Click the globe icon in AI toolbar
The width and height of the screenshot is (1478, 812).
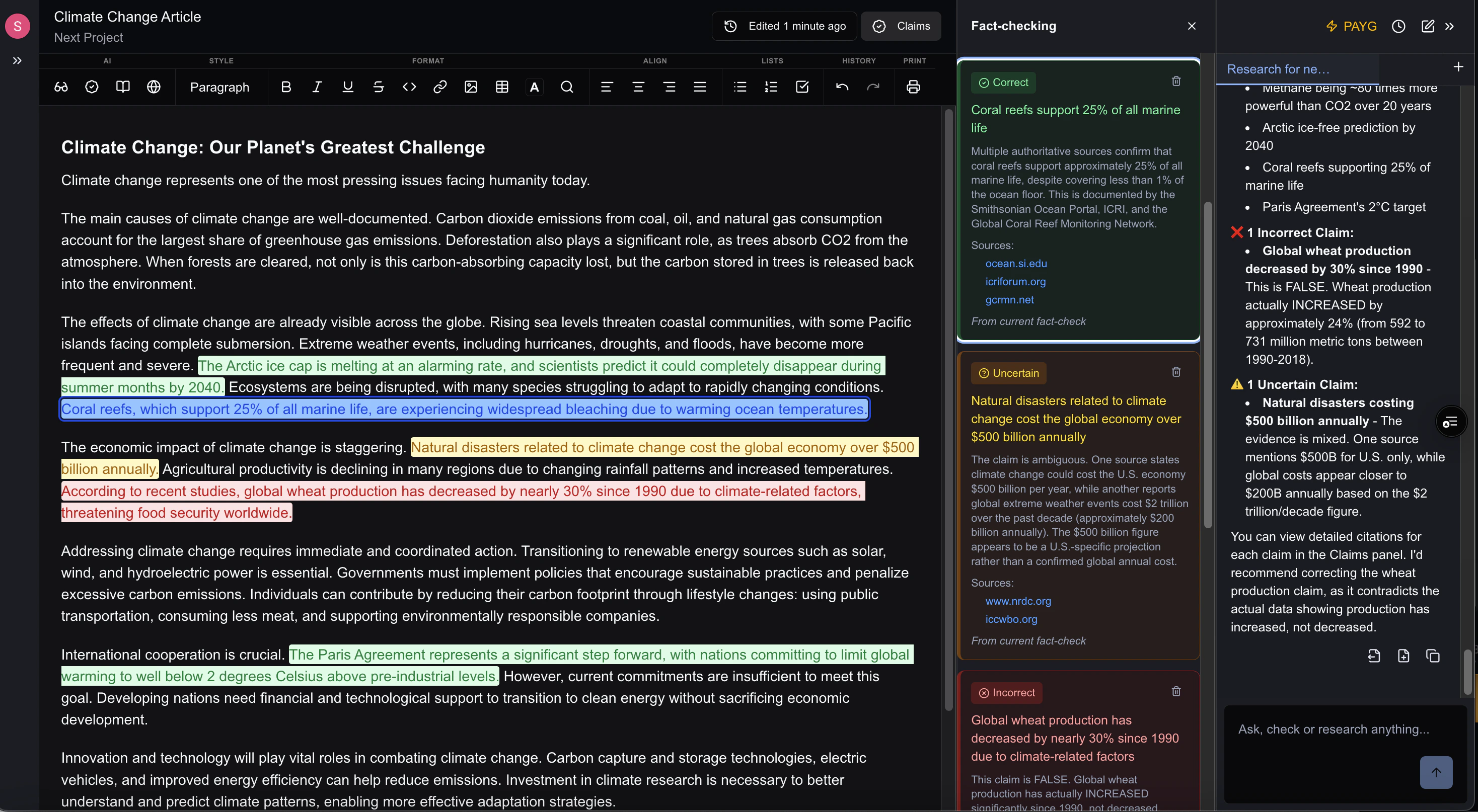click(x=153, y=87)
